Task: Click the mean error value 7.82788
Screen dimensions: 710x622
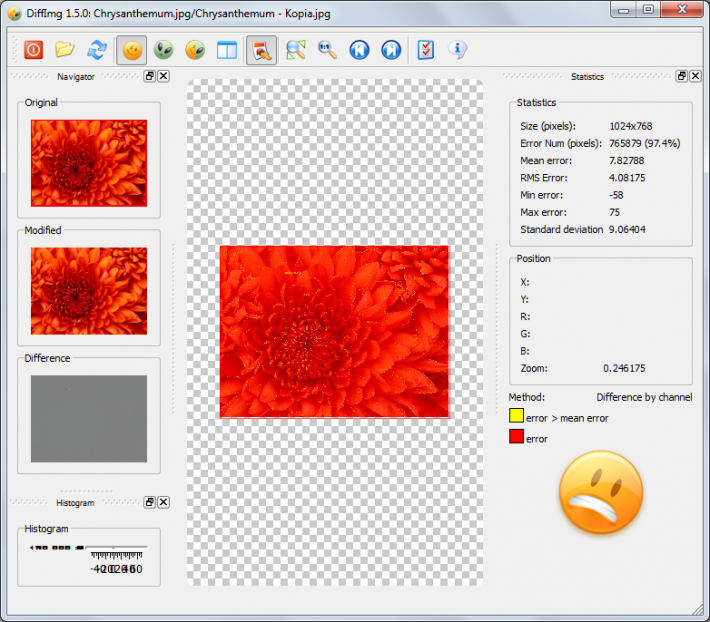Action: pyautogui.click(x=626, y=161)
